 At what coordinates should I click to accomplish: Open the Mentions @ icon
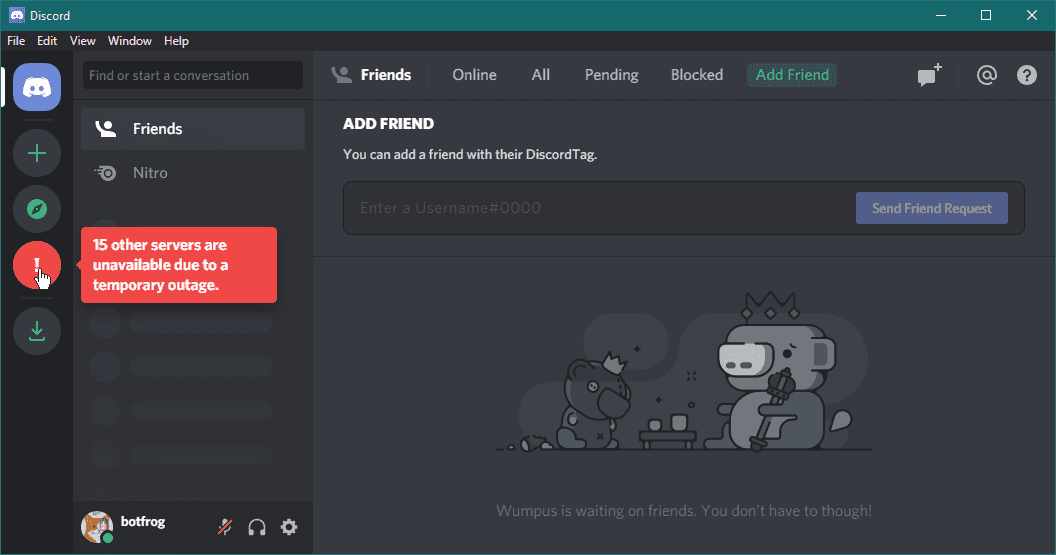pyautogui.click(x=987, y=75)
